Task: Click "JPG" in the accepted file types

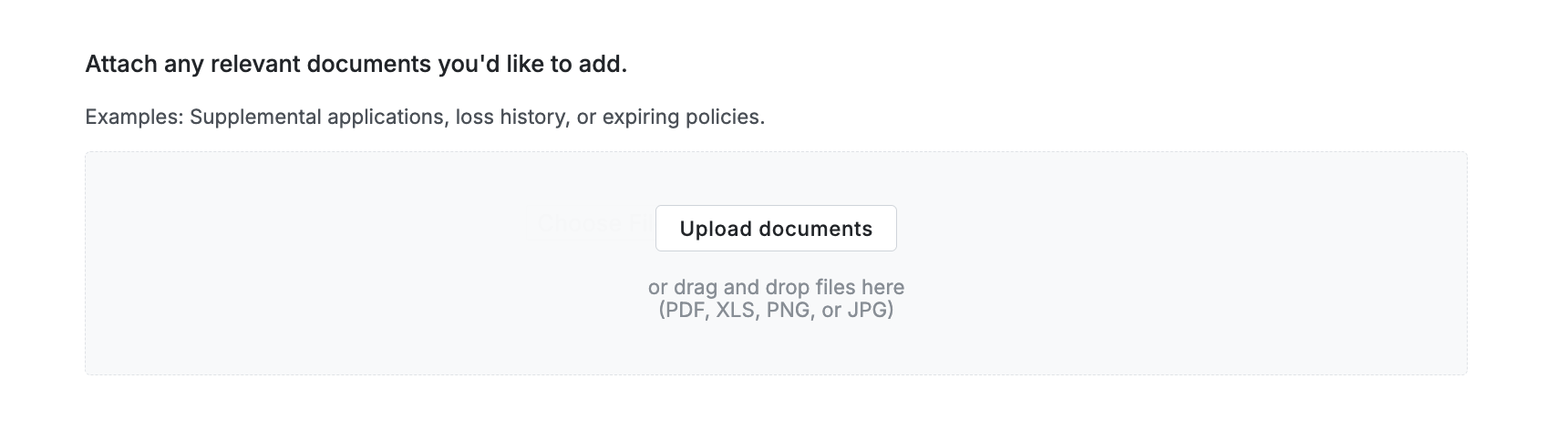Action: pyautogui.click(x=867, y=310)
